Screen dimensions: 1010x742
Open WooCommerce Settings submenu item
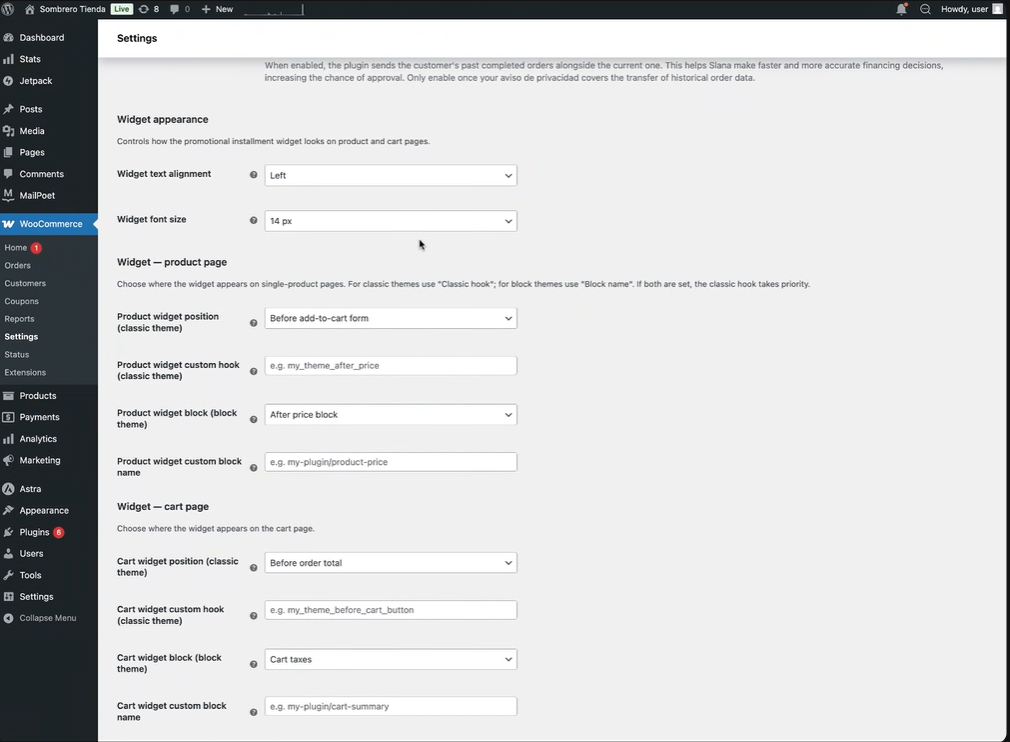21,336
